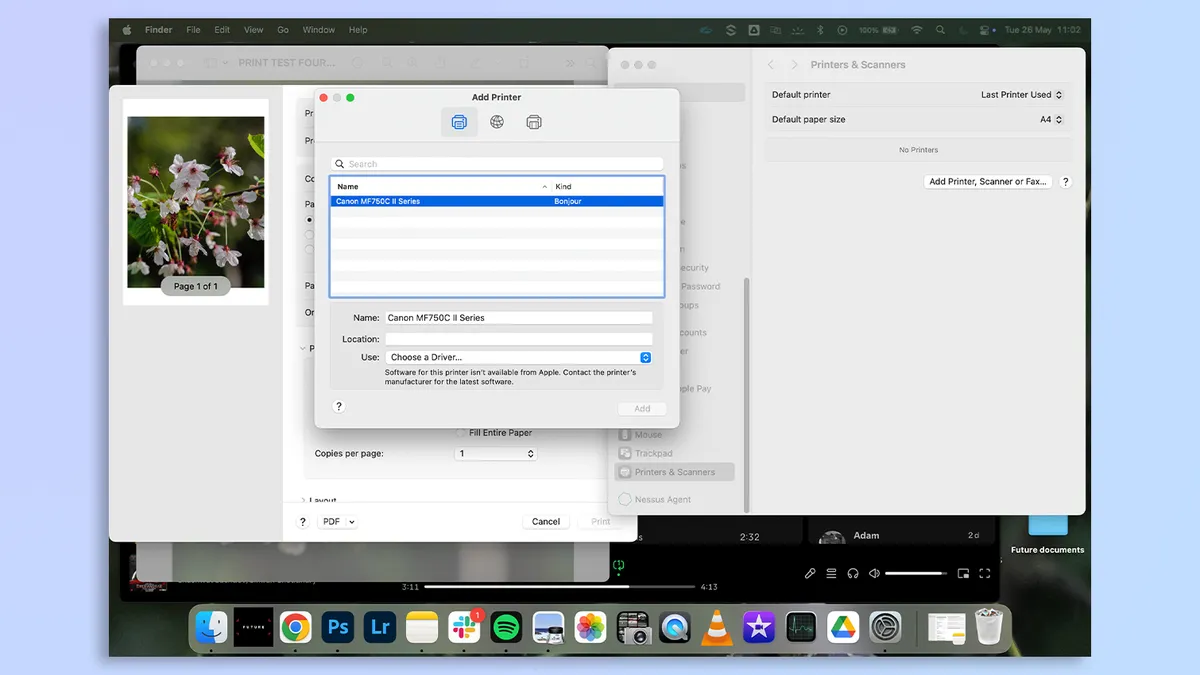Open the PDF dropdown menu

pos(337,522)
